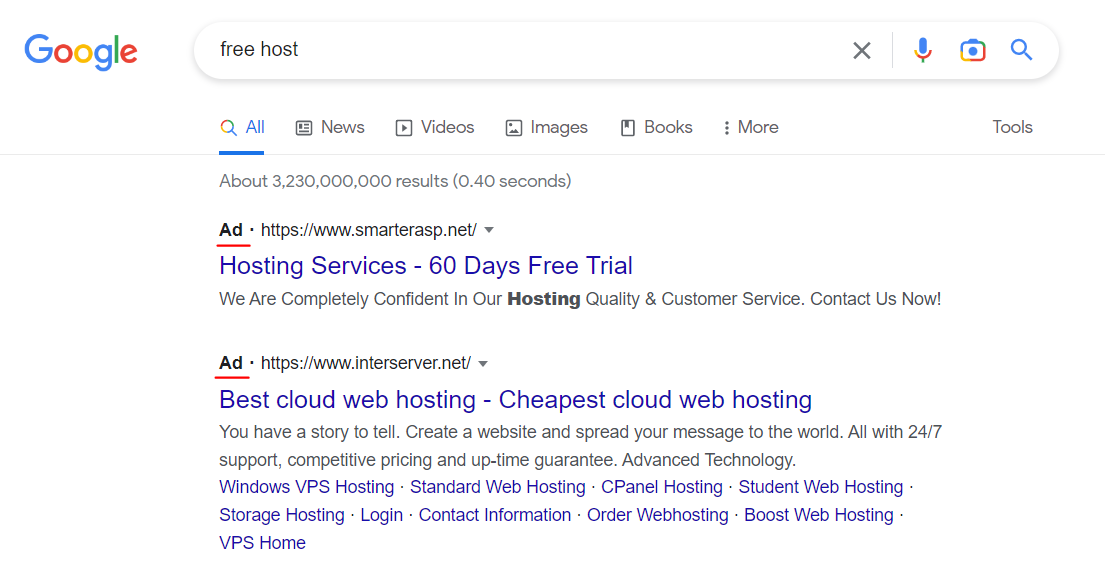The image size is (1105, 570).
Task: Open the Books search tab
Action: 657,127
